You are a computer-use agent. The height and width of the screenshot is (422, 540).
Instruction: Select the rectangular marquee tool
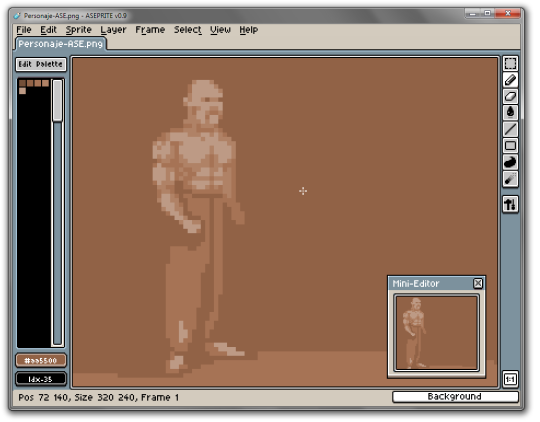(x=510, y=63)
